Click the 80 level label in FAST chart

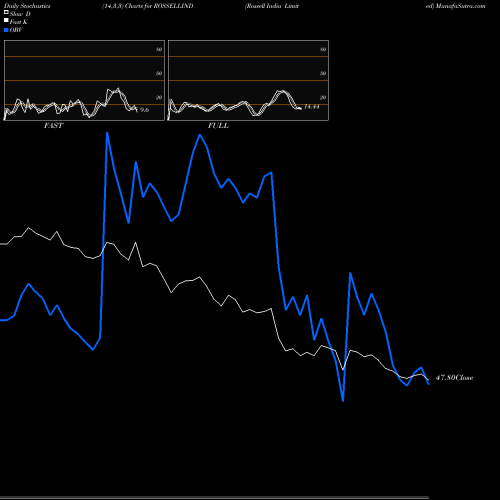coord(159,49)
